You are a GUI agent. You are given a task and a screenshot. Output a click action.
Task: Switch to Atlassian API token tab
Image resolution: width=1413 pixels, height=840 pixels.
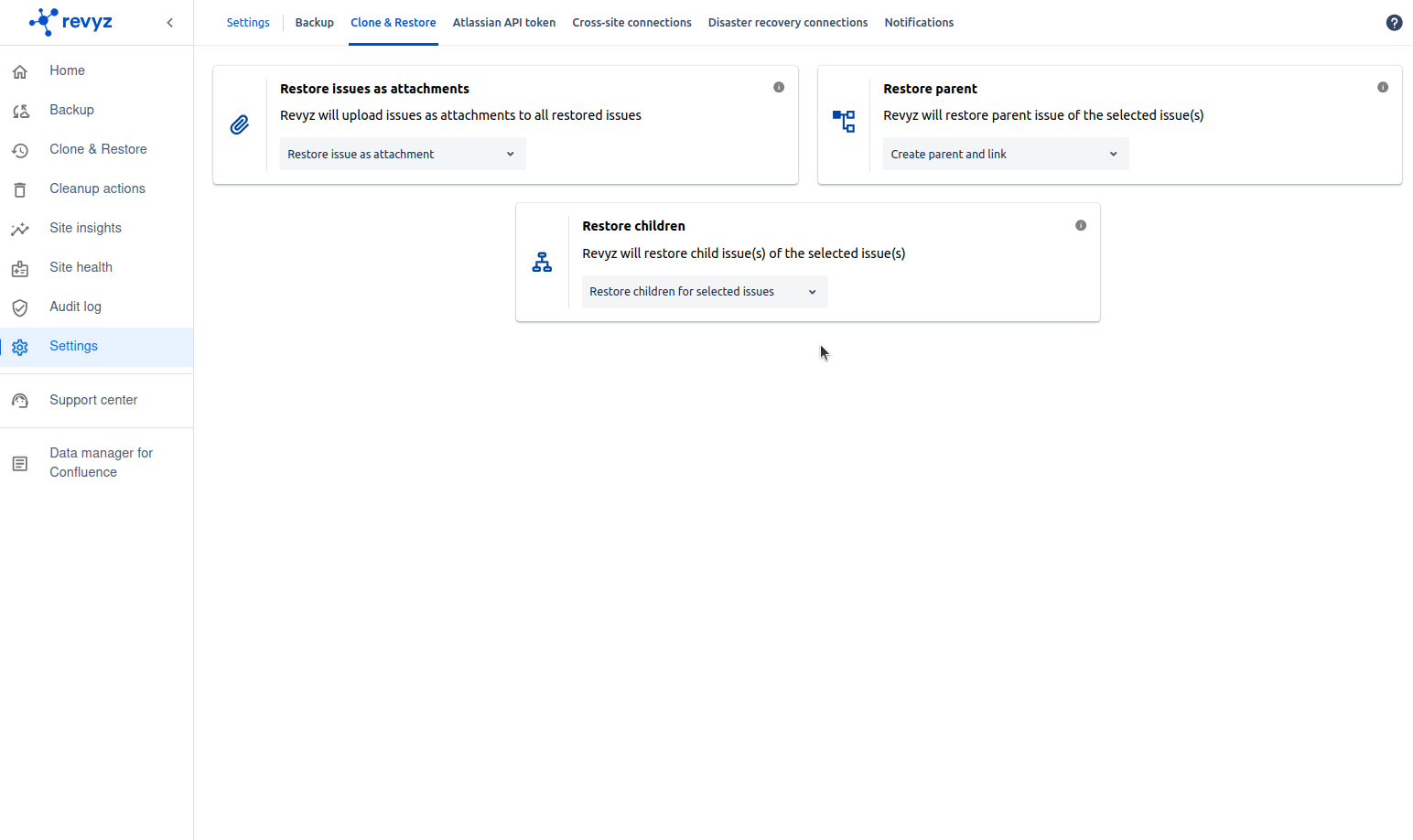[x=503, y=23]
